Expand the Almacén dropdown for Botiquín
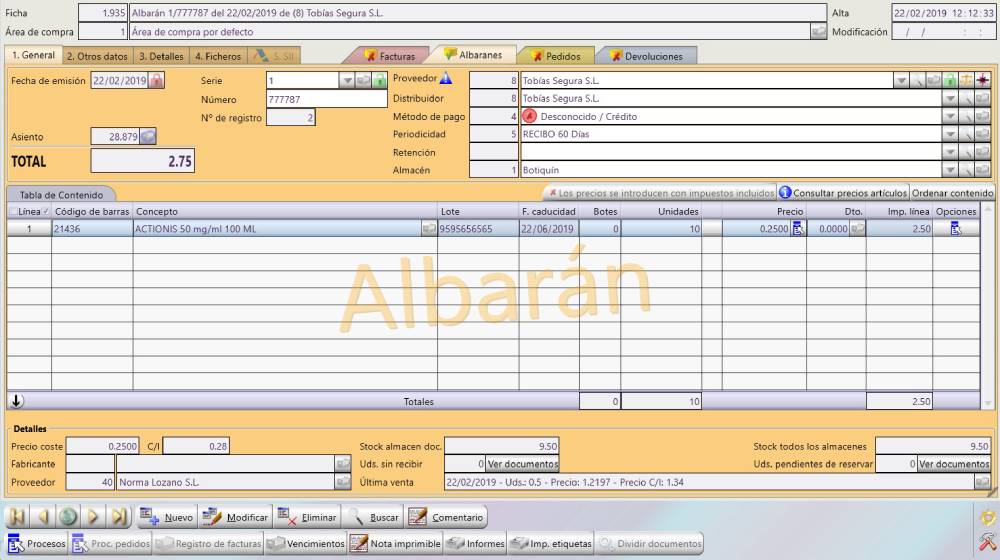 pos(949,171)
